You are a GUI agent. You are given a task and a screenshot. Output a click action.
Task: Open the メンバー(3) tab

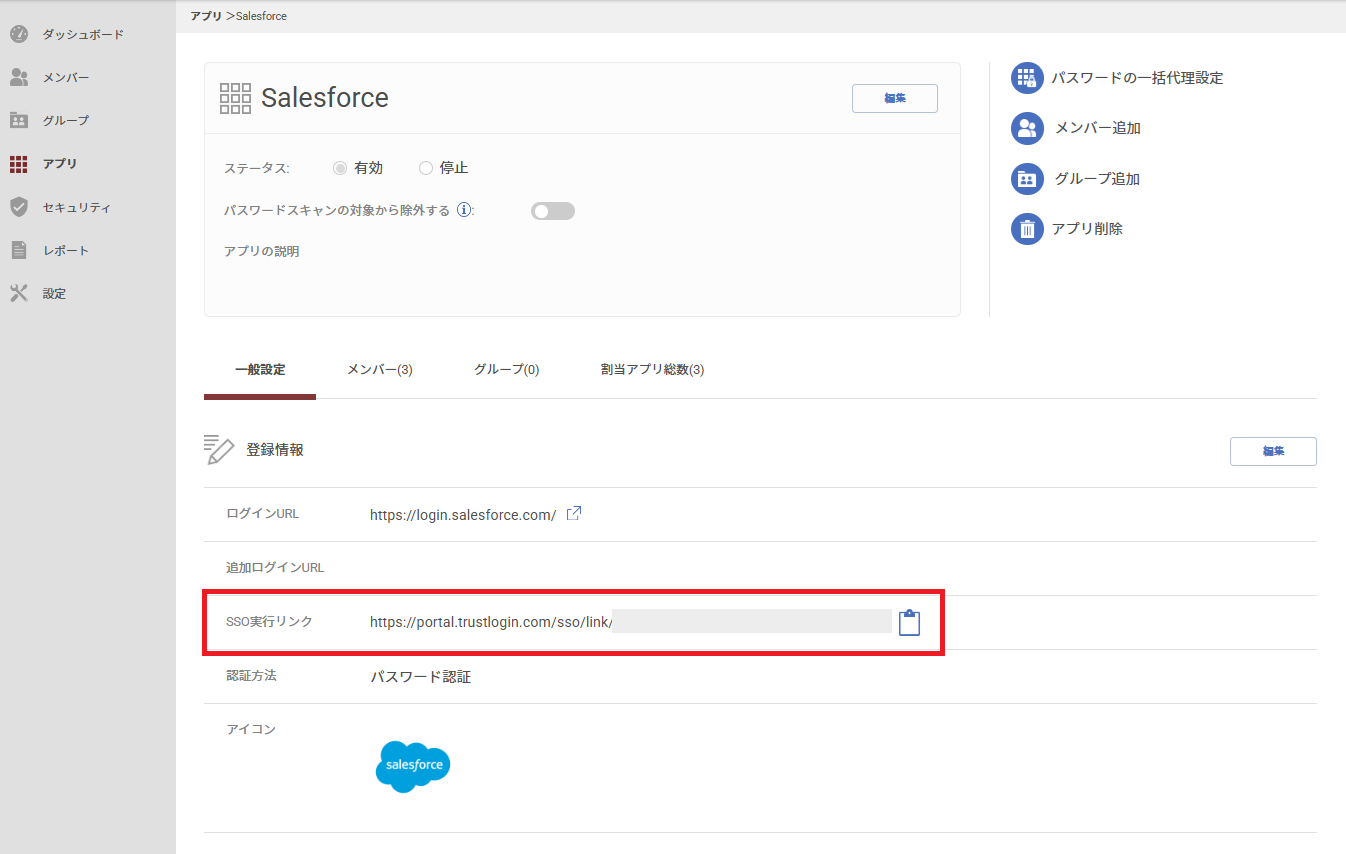[380, 370]
